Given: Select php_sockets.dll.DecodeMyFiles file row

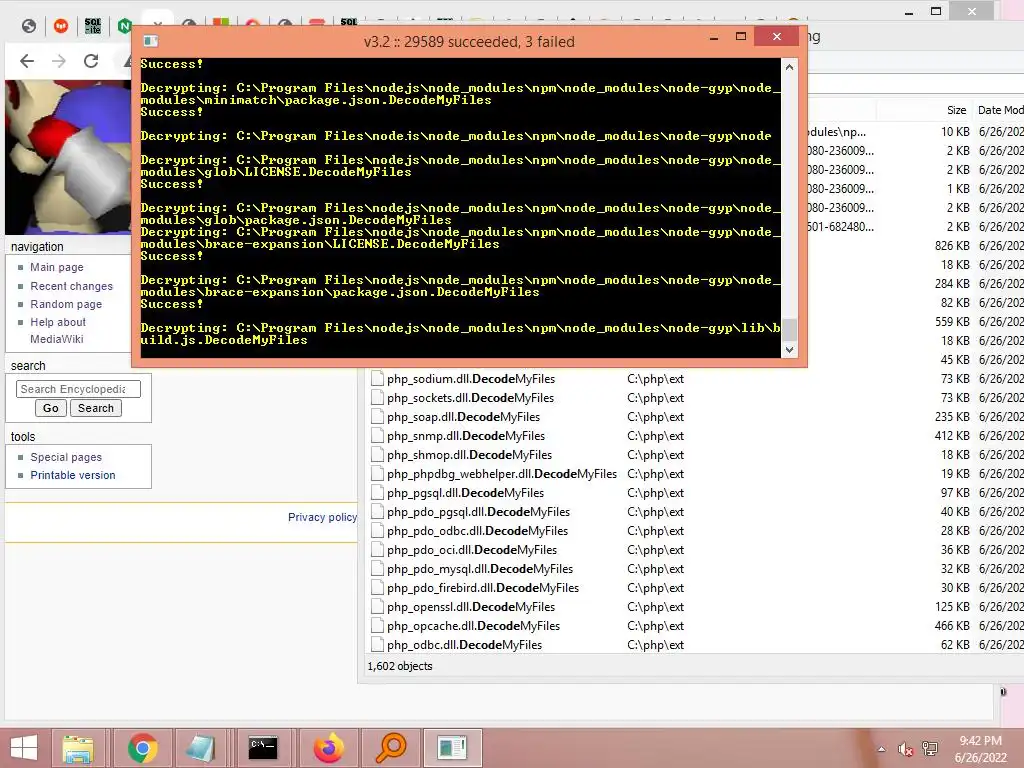Looking at the screenshot, I should point(694,398).
